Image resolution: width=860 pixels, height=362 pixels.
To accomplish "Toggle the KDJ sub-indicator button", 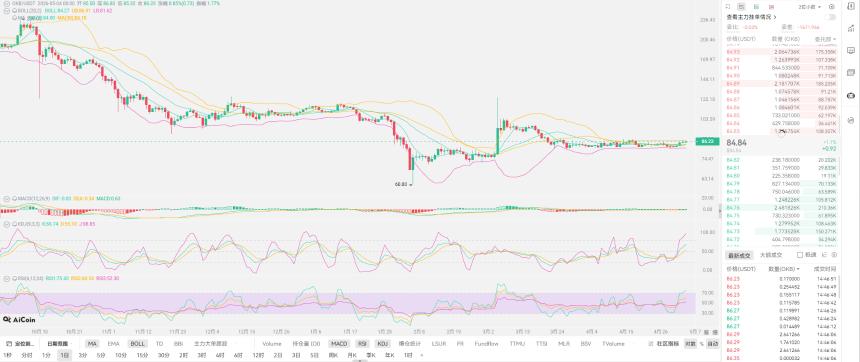I will pyautogui.click(x=383, y=344).
